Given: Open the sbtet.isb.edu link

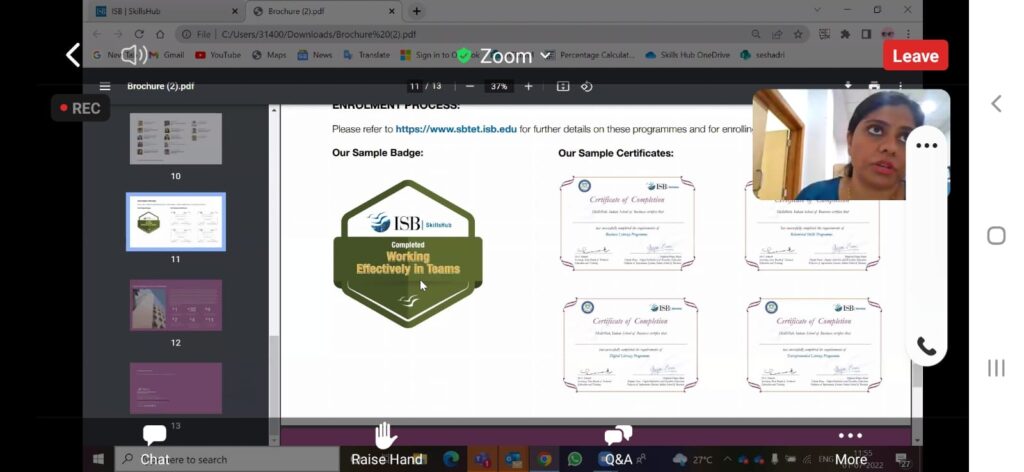Looking at the screenshot, I should click(x=456, y=130).
